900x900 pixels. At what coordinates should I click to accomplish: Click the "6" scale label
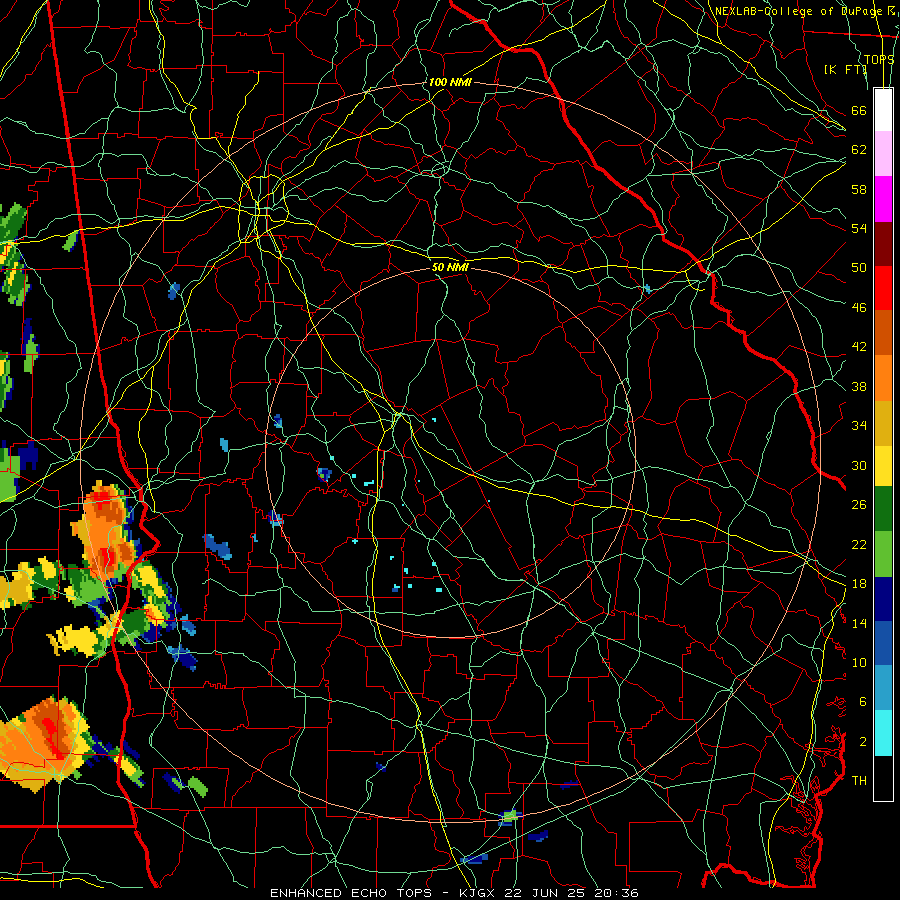(x=863, y=701)
